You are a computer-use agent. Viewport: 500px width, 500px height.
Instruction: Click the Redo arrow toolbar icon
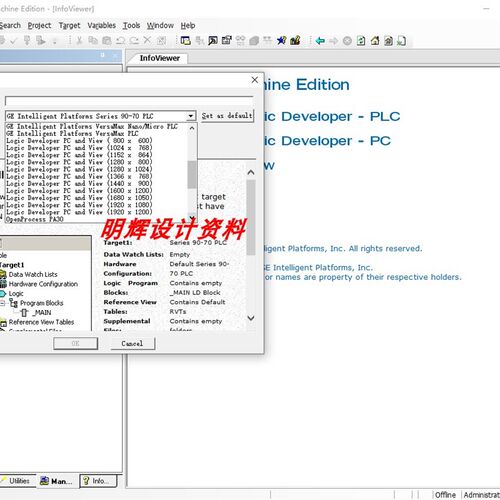coord(134,41)
